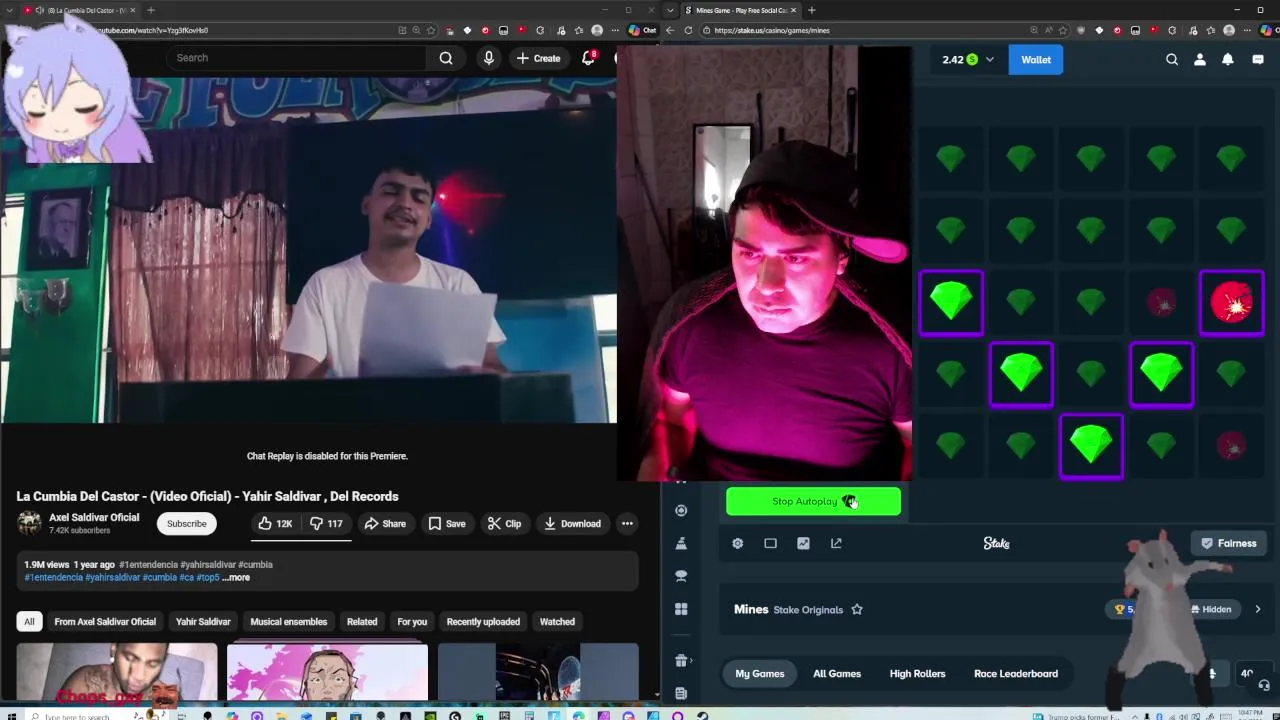Open the Axel Saldivar Oficial channel name
The height and width of the screenshot is (720, 1280).
click(94, 517)
